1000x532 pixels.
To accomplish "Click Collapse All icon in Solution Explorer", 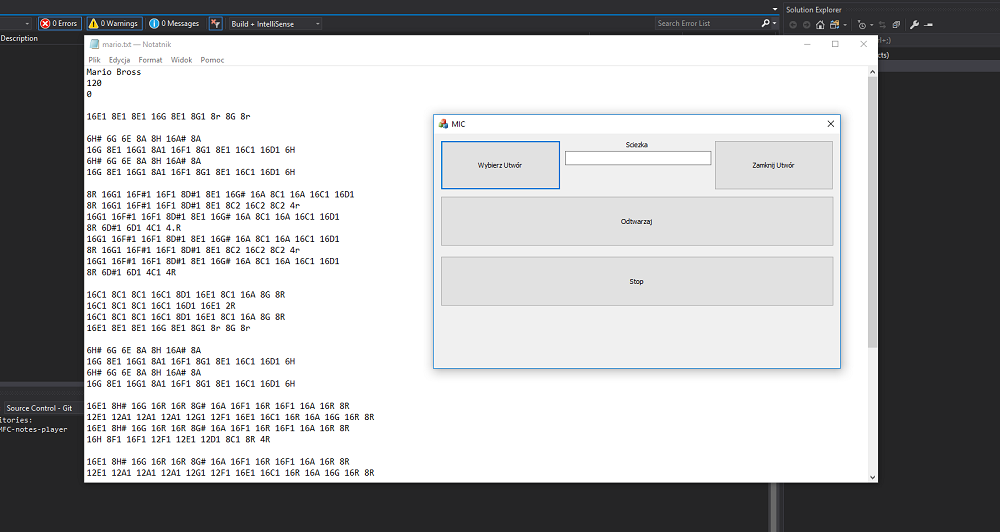I will click(896, 24).
